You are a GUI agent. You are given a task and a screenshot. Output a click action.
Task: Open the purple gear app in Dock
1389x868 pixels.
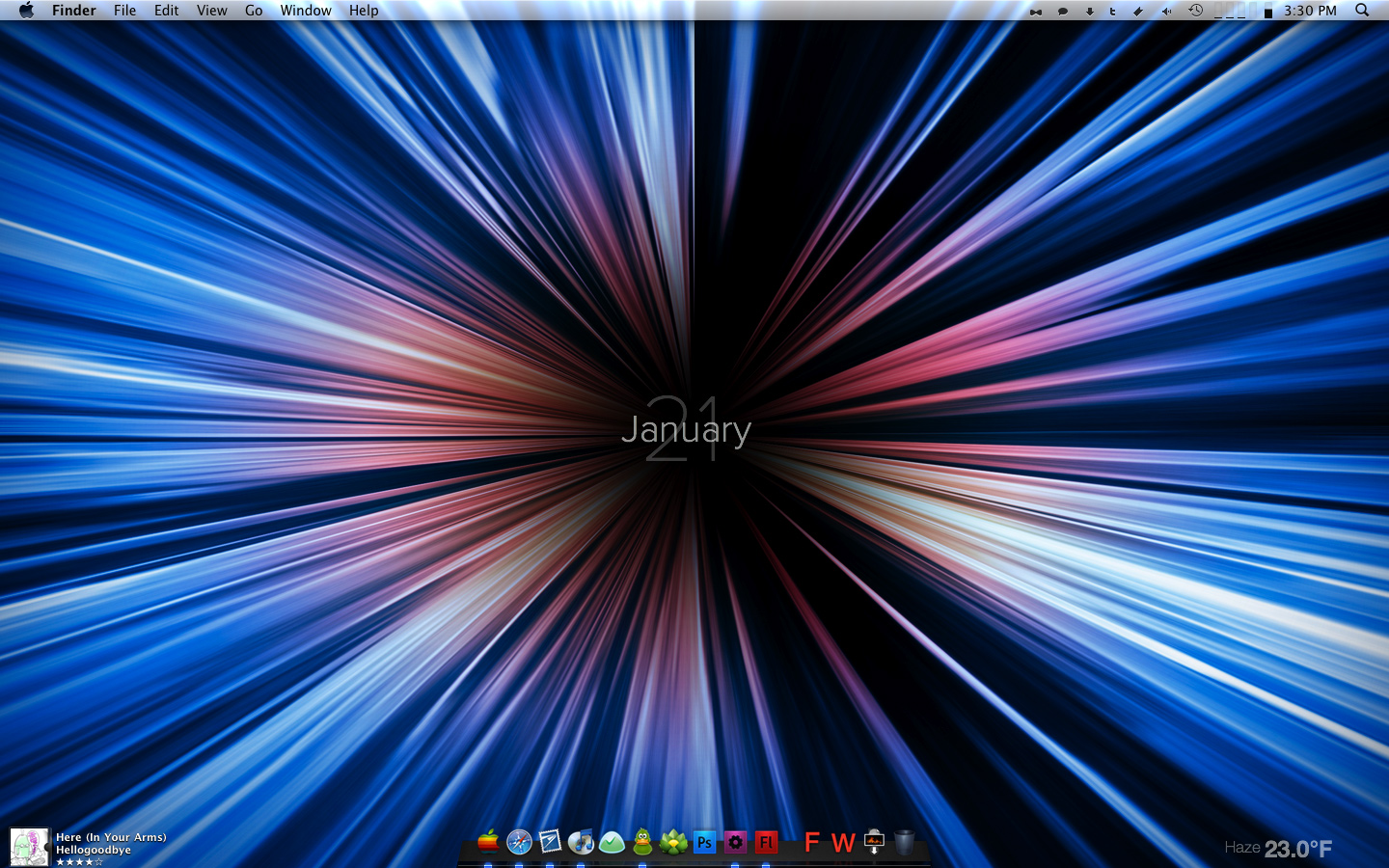click(735, 842)
